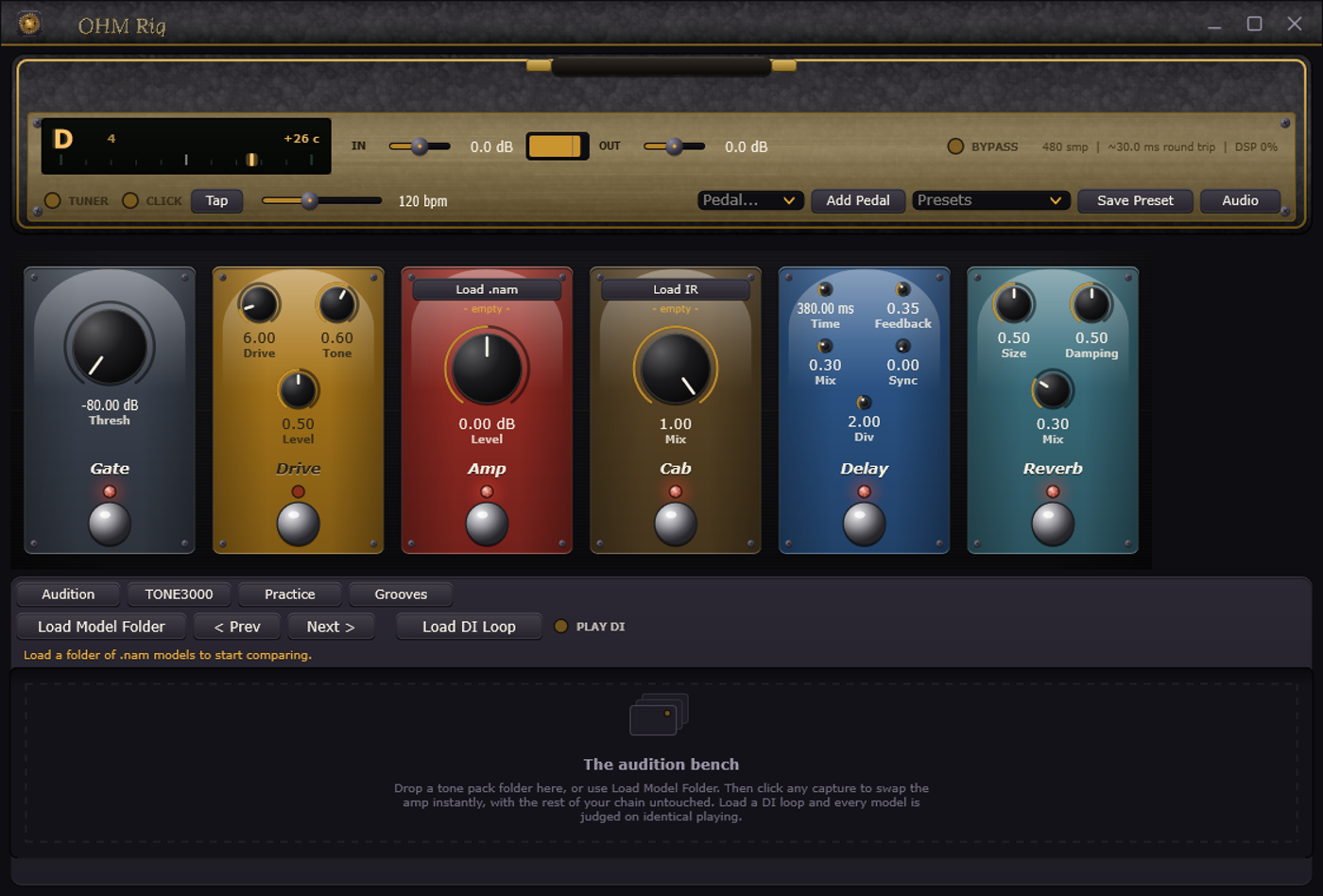Open the TONE3000 tab
Screen dimensions: 1323x896
pos(179,594)
